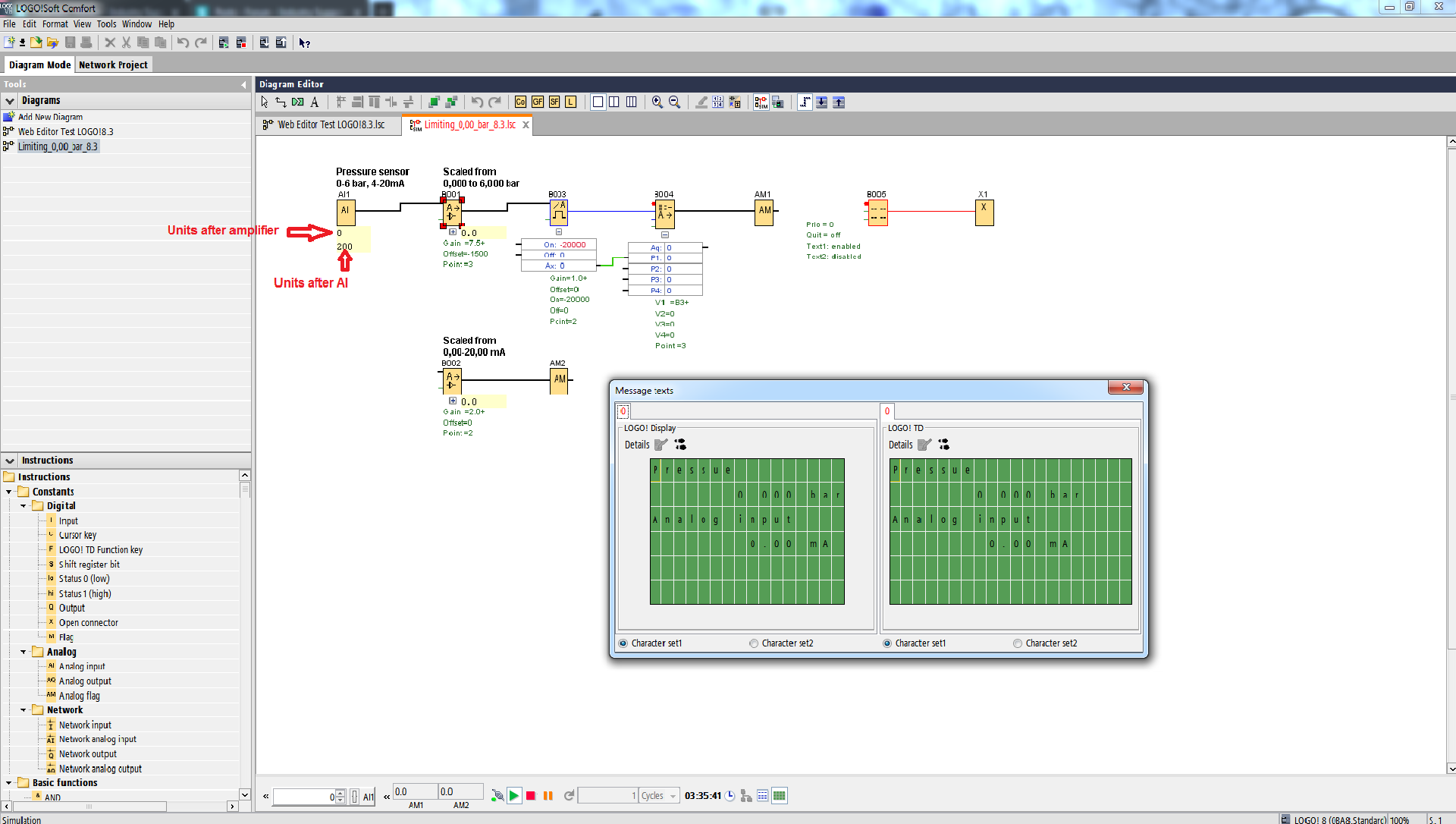Viewport: 1456px width, 824px height.
Task: Select Character set2 for LOGO! TD
Action: tap(1018, 643)
